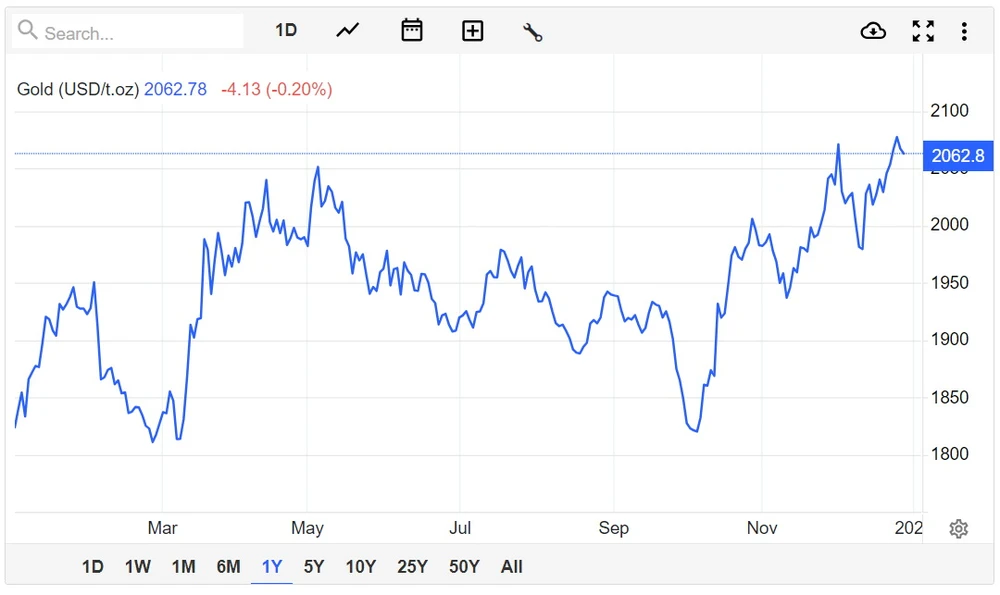This screenshot has width=1000, height=595.
Task: Select the 1D time range
Action: pos(93,567)
